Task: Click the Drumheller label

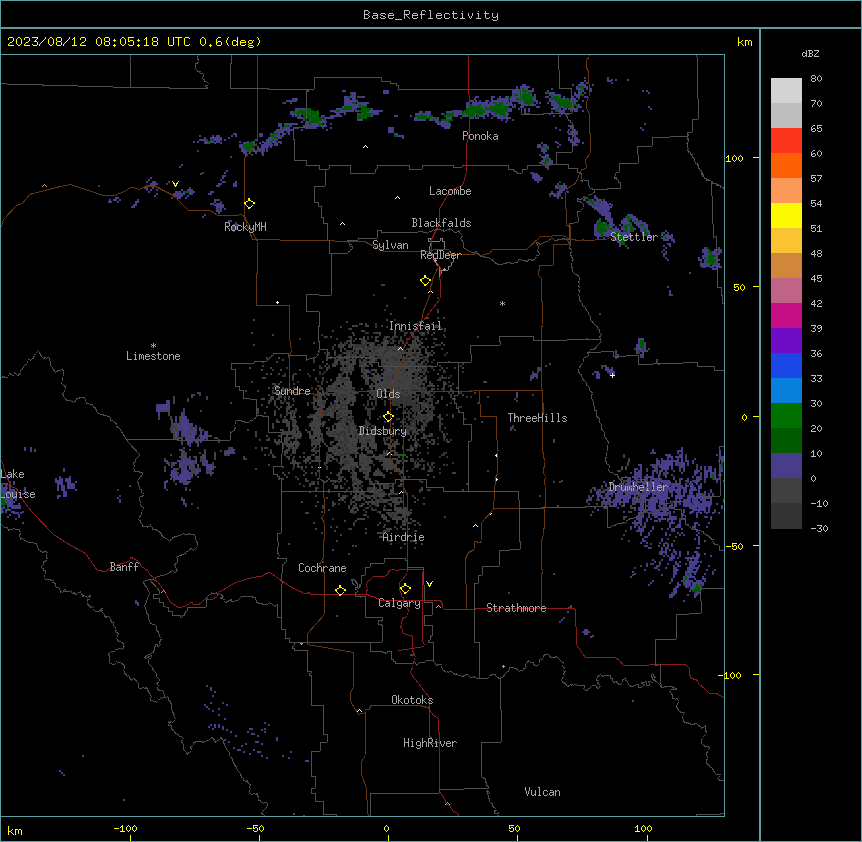Action: (638, 487)
